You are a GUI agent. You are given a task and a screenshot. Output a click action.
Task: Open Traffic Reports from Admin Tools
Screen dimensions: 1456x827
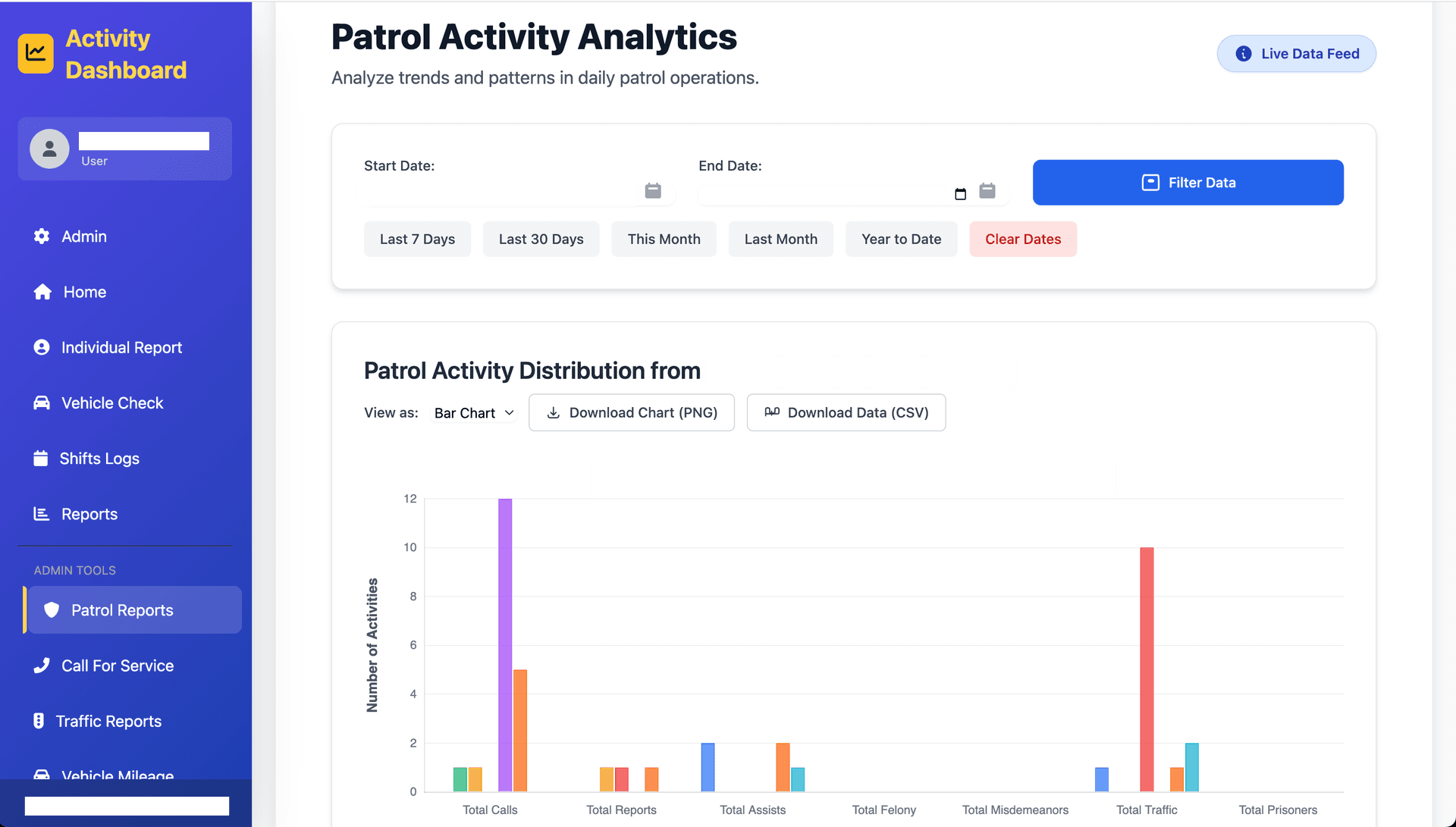pos(108,721)
